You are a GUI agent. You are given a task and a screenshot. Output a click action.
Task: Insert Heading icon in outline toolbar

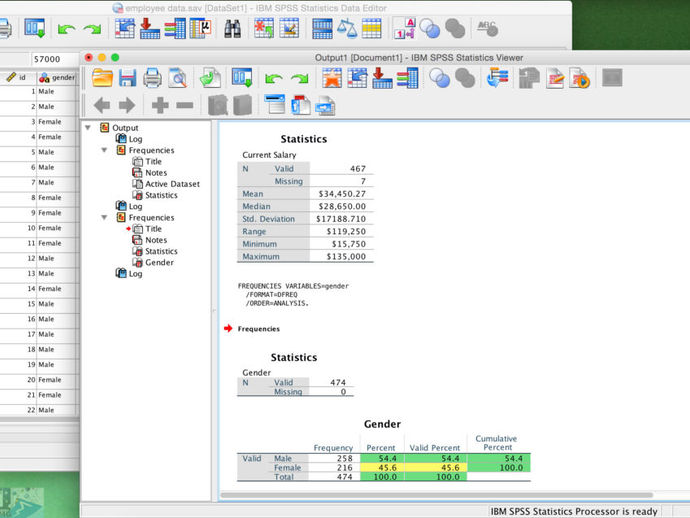coord(275,105)
